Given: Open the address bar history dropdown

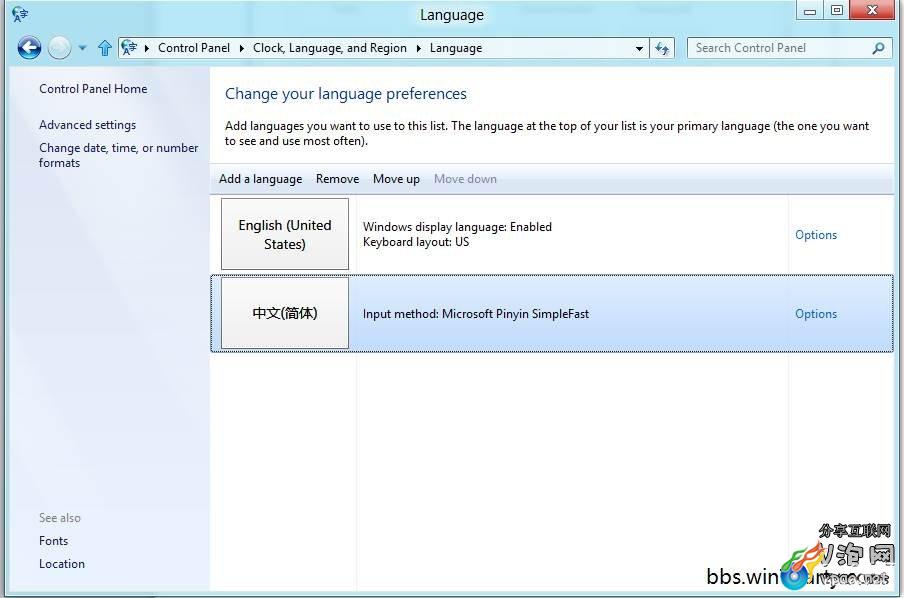Looking at the screenshot, I should pos(639,48).
